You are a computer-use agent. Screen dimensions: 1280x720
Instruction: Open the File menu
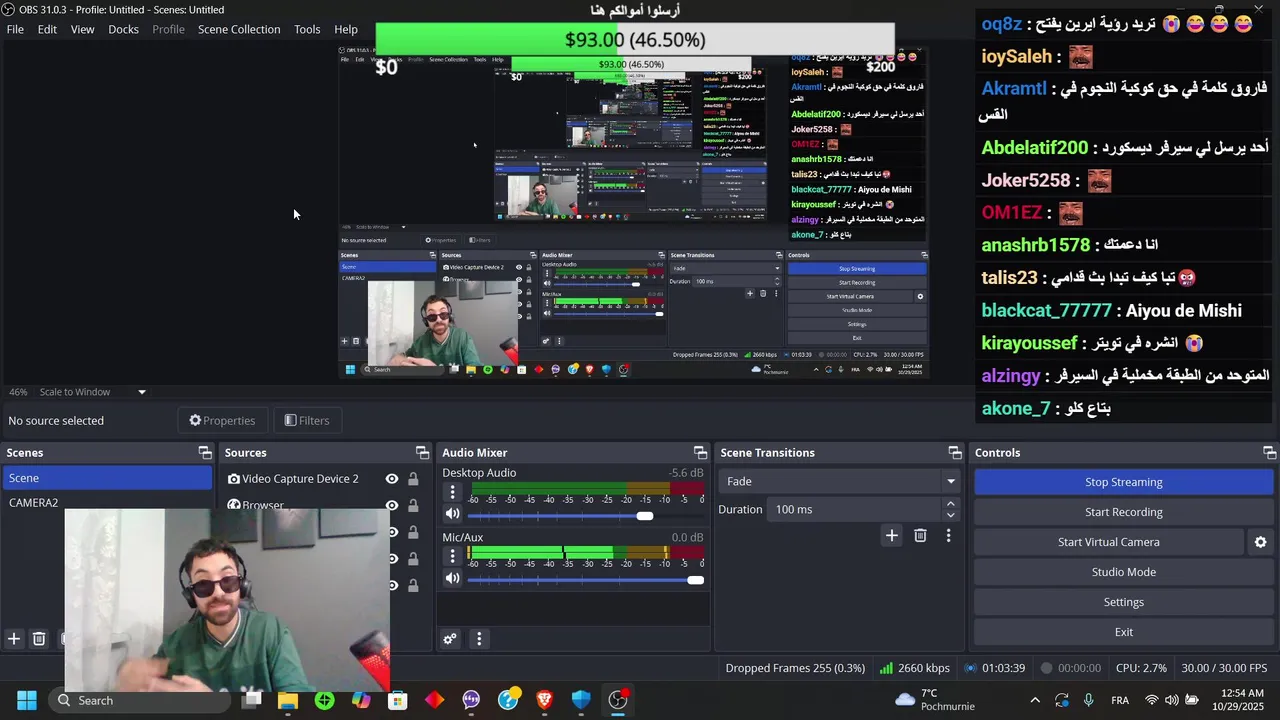15,29
